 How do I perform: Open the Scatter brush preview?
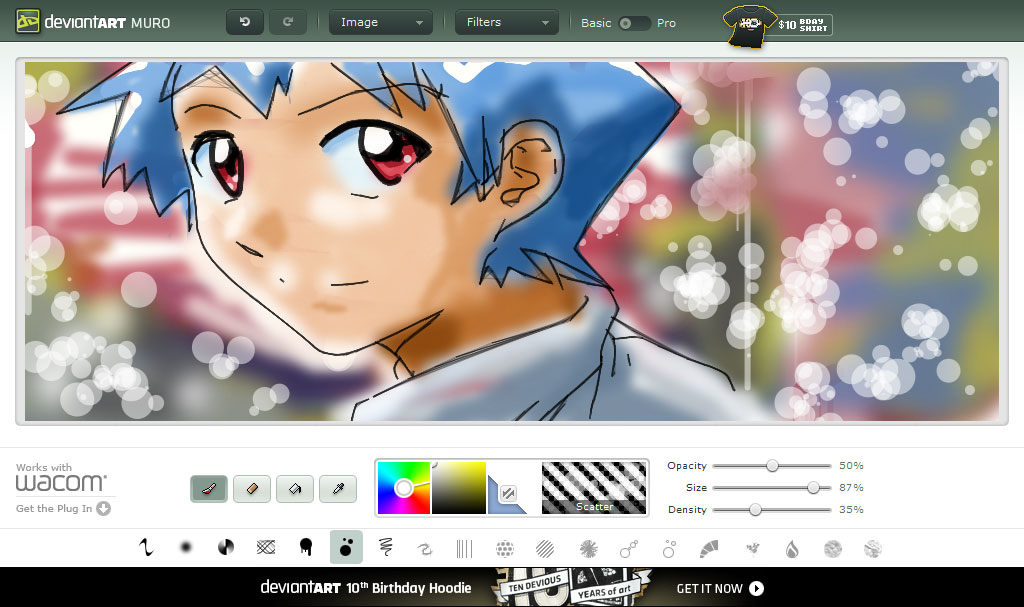594,488
